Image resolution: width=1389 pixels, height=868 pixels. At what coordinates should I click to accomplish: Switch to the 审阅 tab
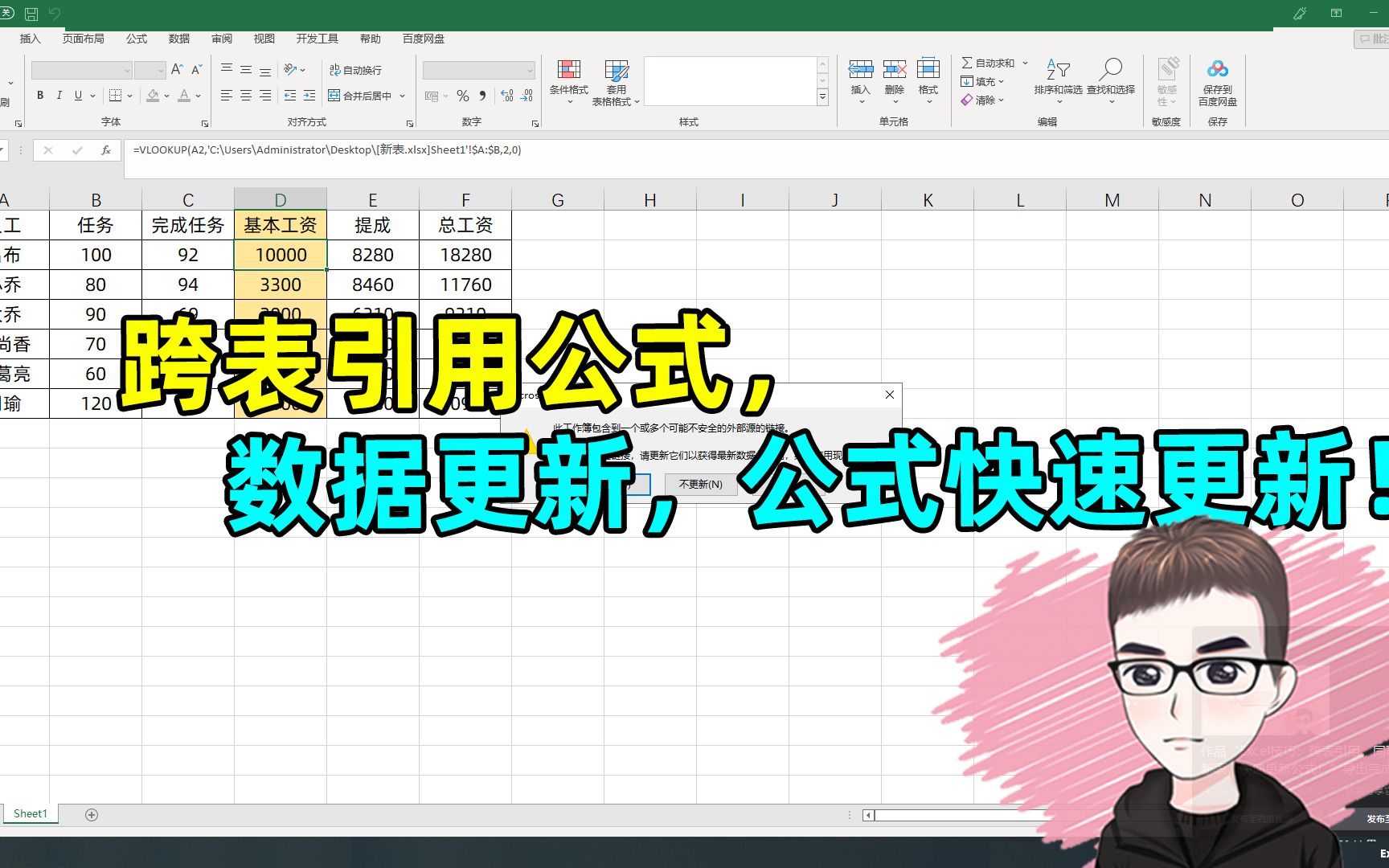tap(222, 39)
